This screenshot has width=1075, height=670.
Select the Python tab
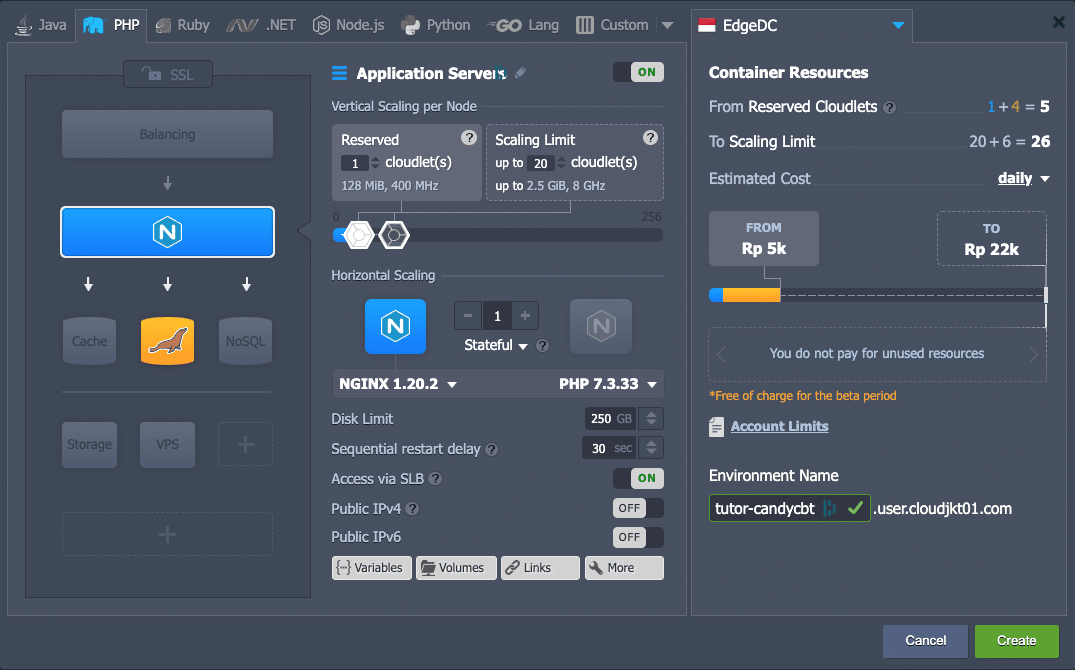436,25
